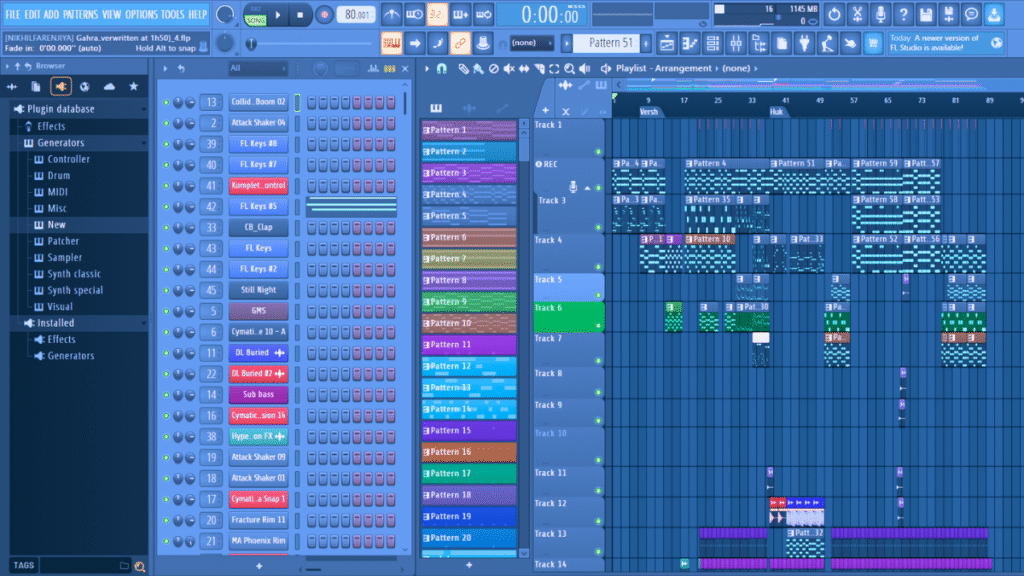Image resolution: width=1024 pixels, height=576 pixels.
Task: Open the undo history icon in top toolbar
Action: click(x=834, y=14)
